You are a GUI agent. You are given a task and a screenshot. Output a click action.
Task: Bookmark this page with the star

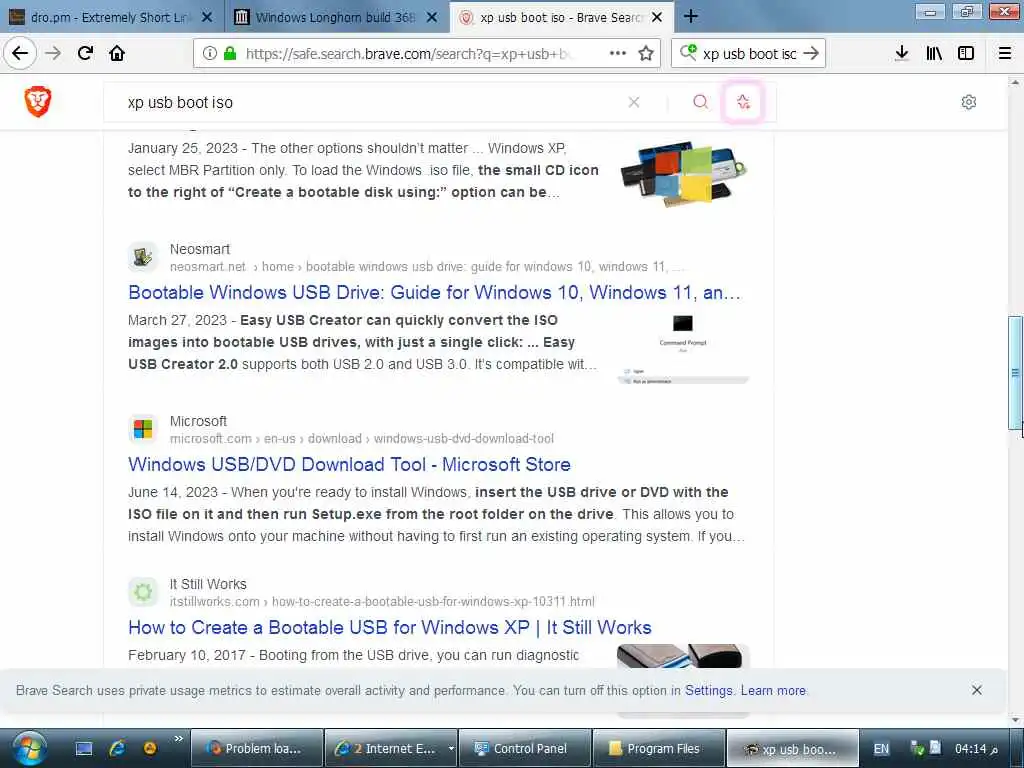(646, 54)
